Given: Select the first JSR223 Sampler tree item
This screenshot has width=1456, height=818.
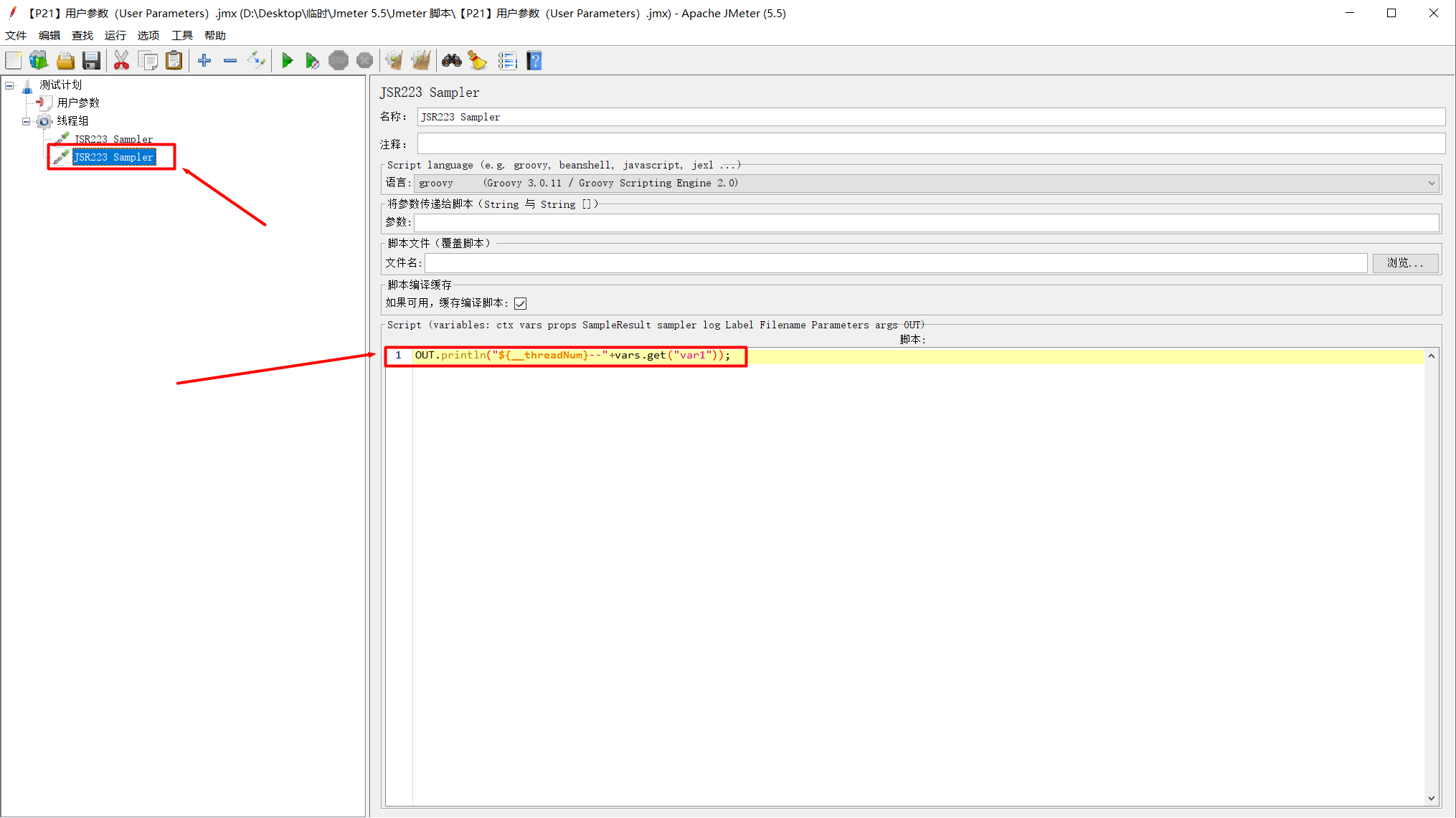Looking at the screenshot, I should tap(114, 139).
